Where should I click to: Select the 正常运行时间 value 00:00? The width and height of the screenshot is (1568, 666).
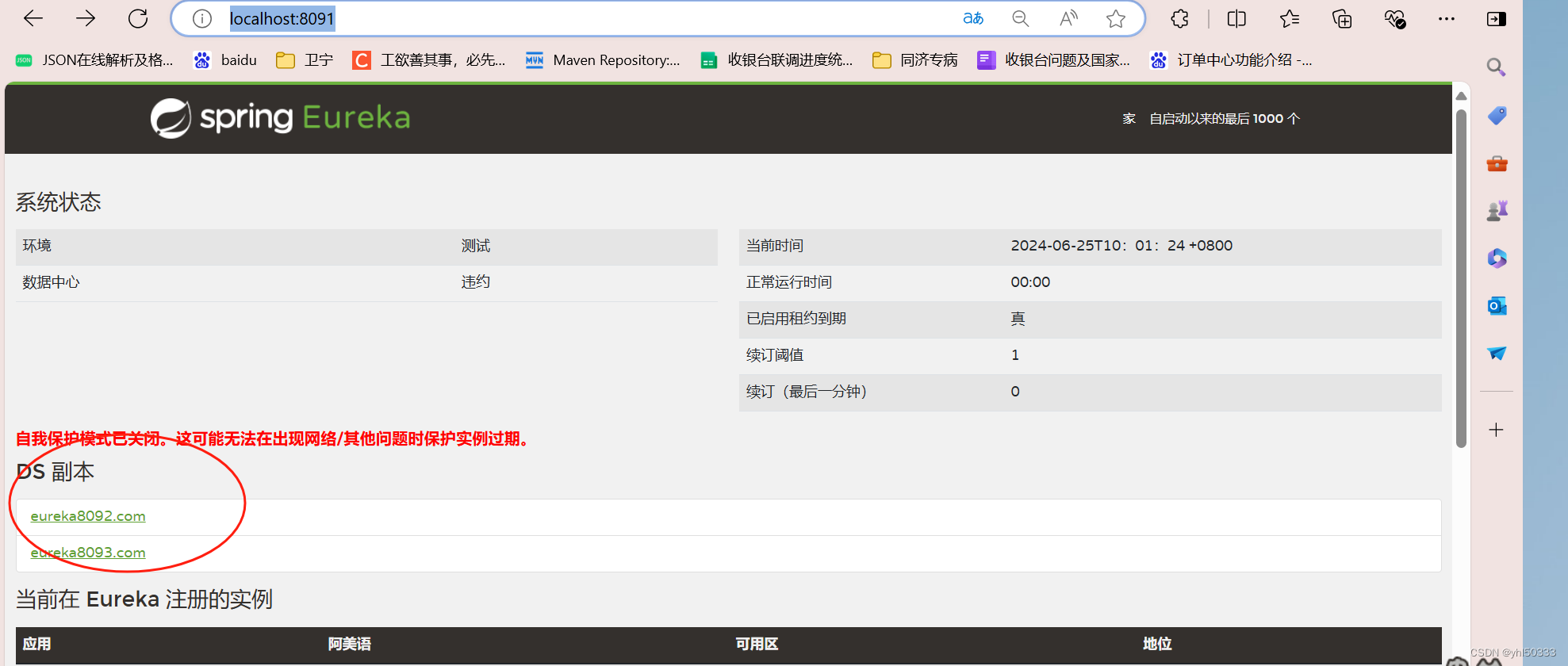click(x=1030, y=282)
